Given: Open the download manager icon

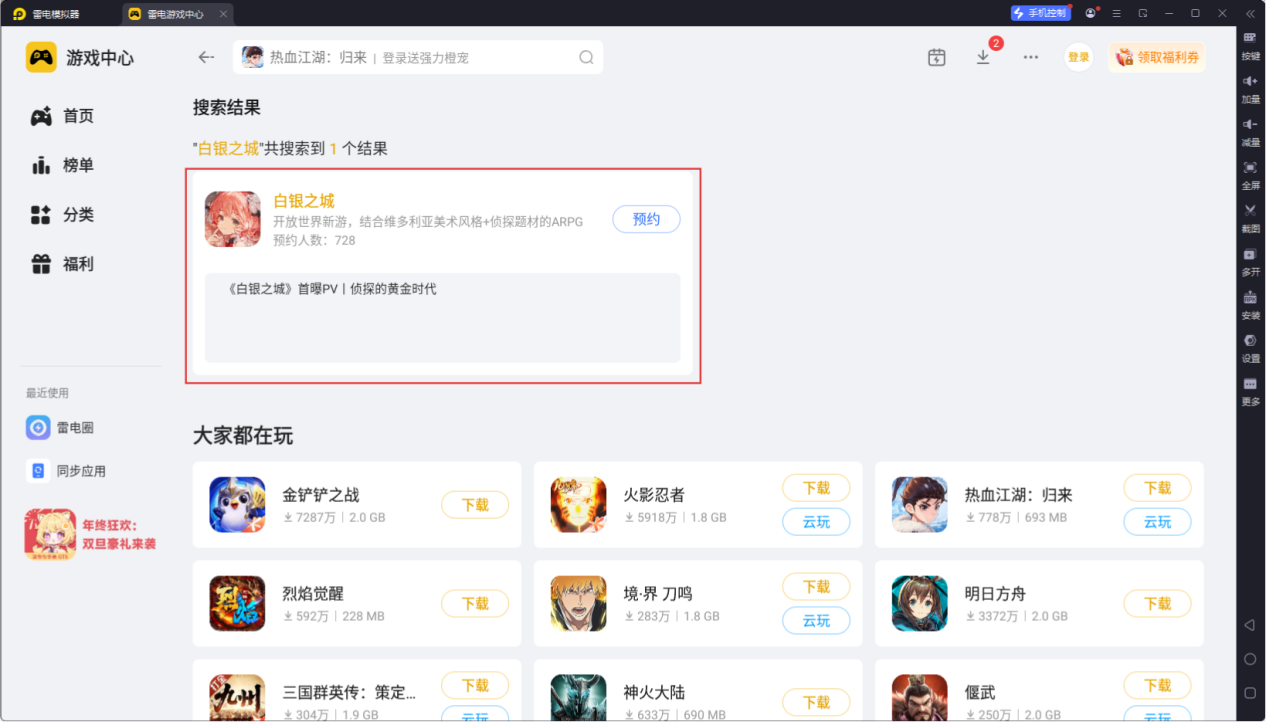Looking at the screenshot, I should click(x=983, y=57).
